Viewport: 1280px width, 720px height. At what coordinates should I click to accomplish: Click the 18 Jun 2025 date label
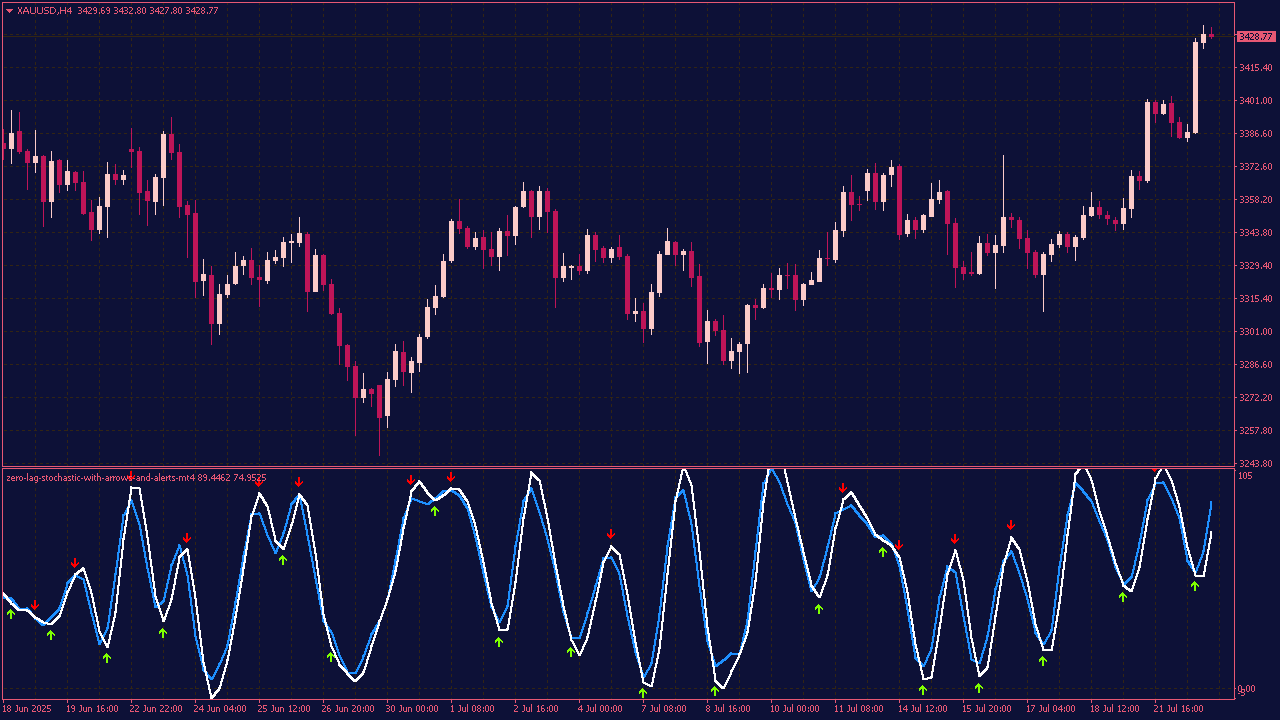click(28, 708)
